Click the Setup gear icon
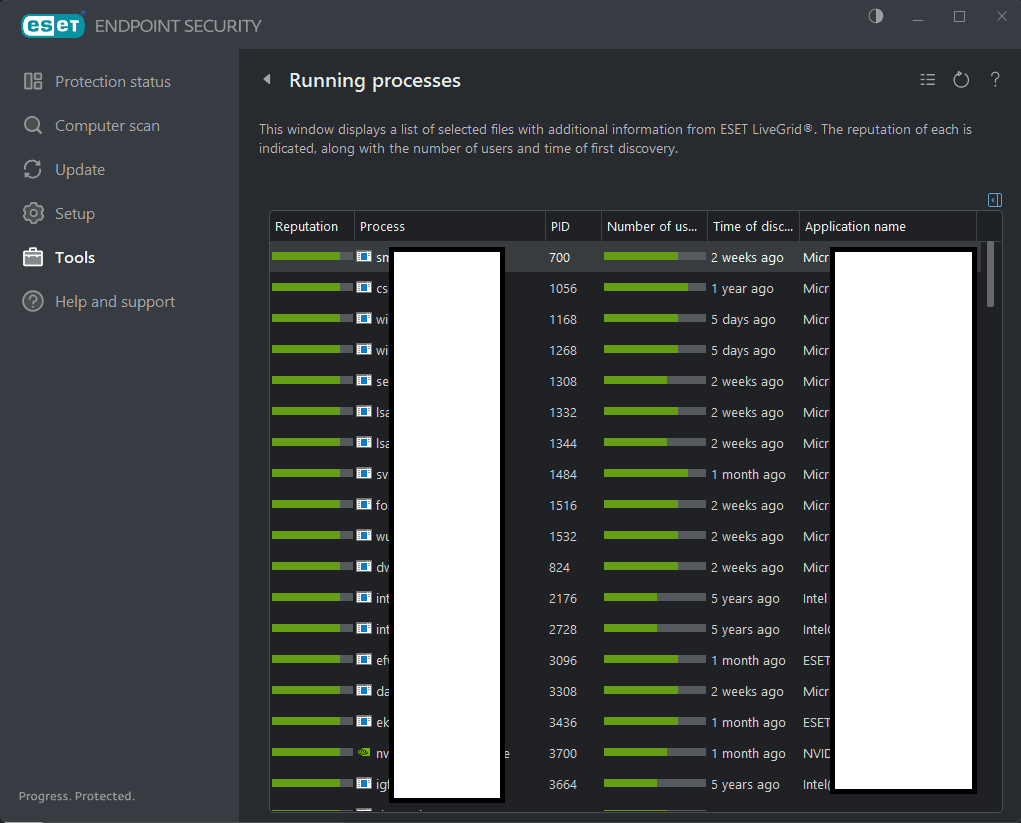The width and height of the screenshot is (1021, 823). (33, 213)
